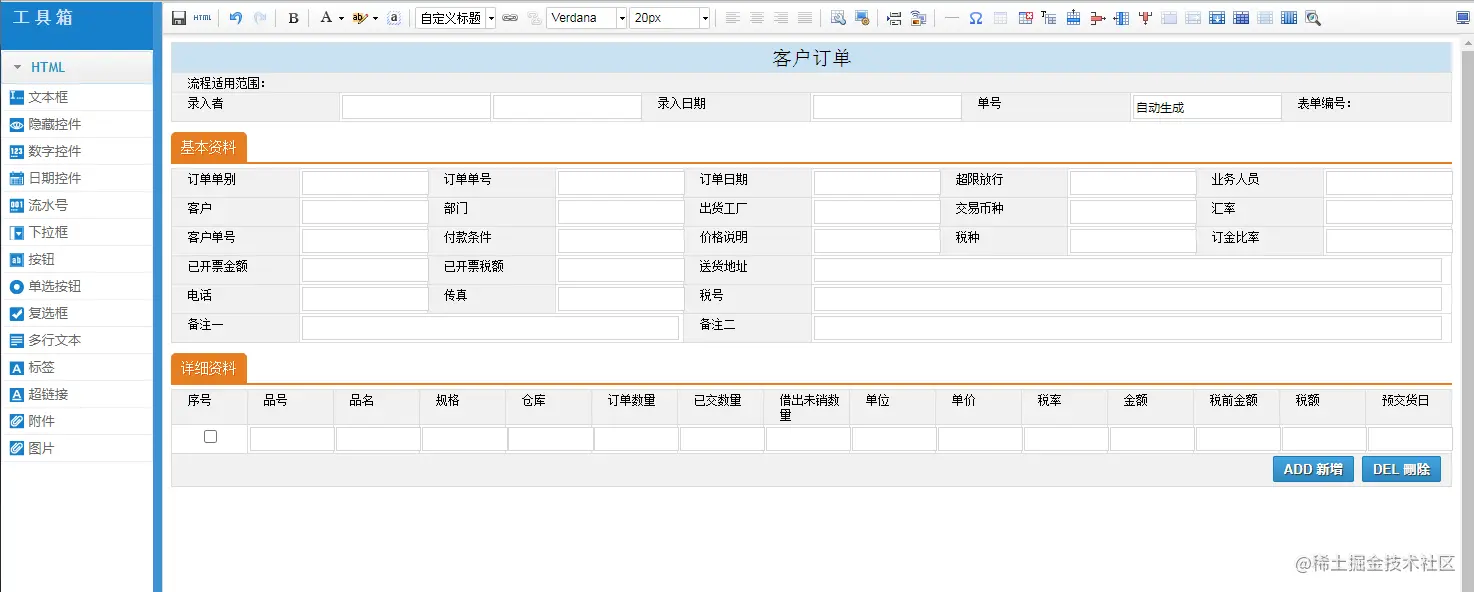Screen dimensions: 1474x592
Task: Select 多行文本 in toolbox
Action: tap(77, 340)
